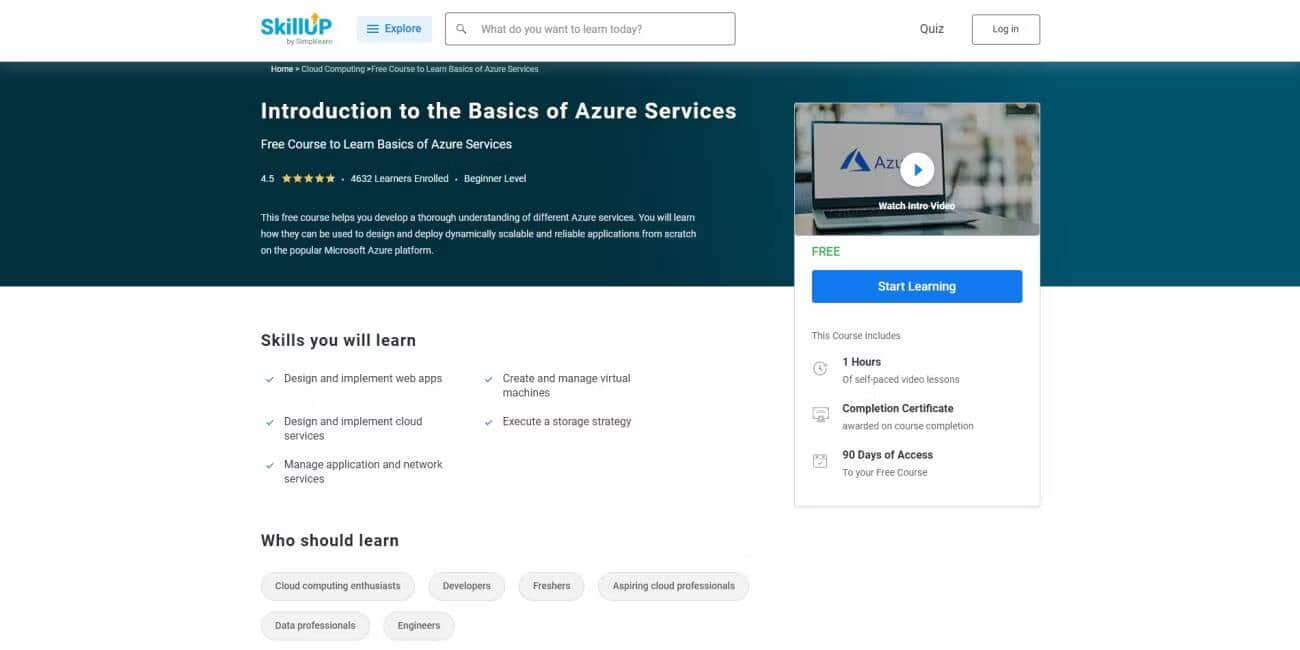Click the 'Skills you will learn' heading
Screen dimensions: 1300x650
(x=338, y=340)
